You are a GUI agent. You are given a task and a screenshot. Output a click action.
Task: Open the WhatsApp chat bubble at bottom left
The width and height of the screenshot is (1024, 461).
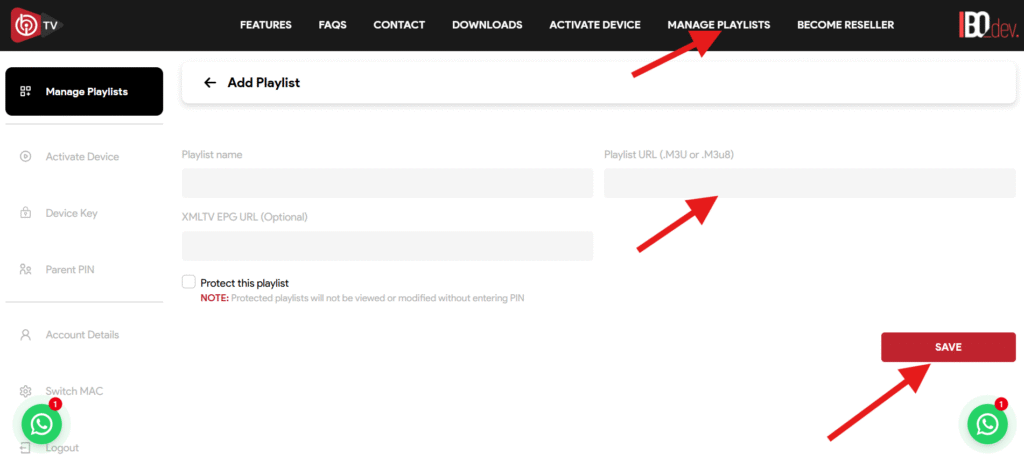pos(42,424)
